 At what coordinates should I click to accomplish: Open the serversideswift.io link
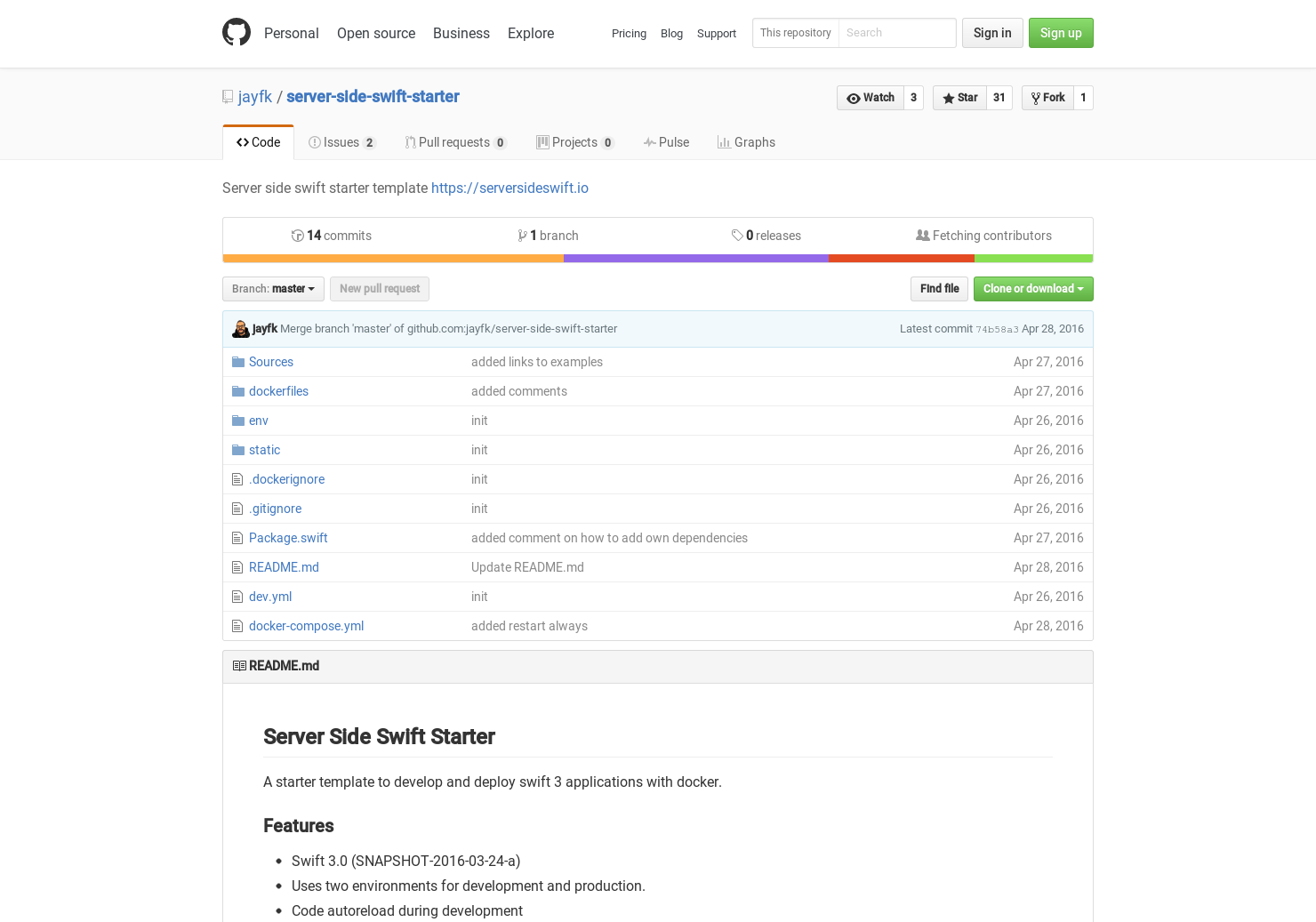(510, 188)
